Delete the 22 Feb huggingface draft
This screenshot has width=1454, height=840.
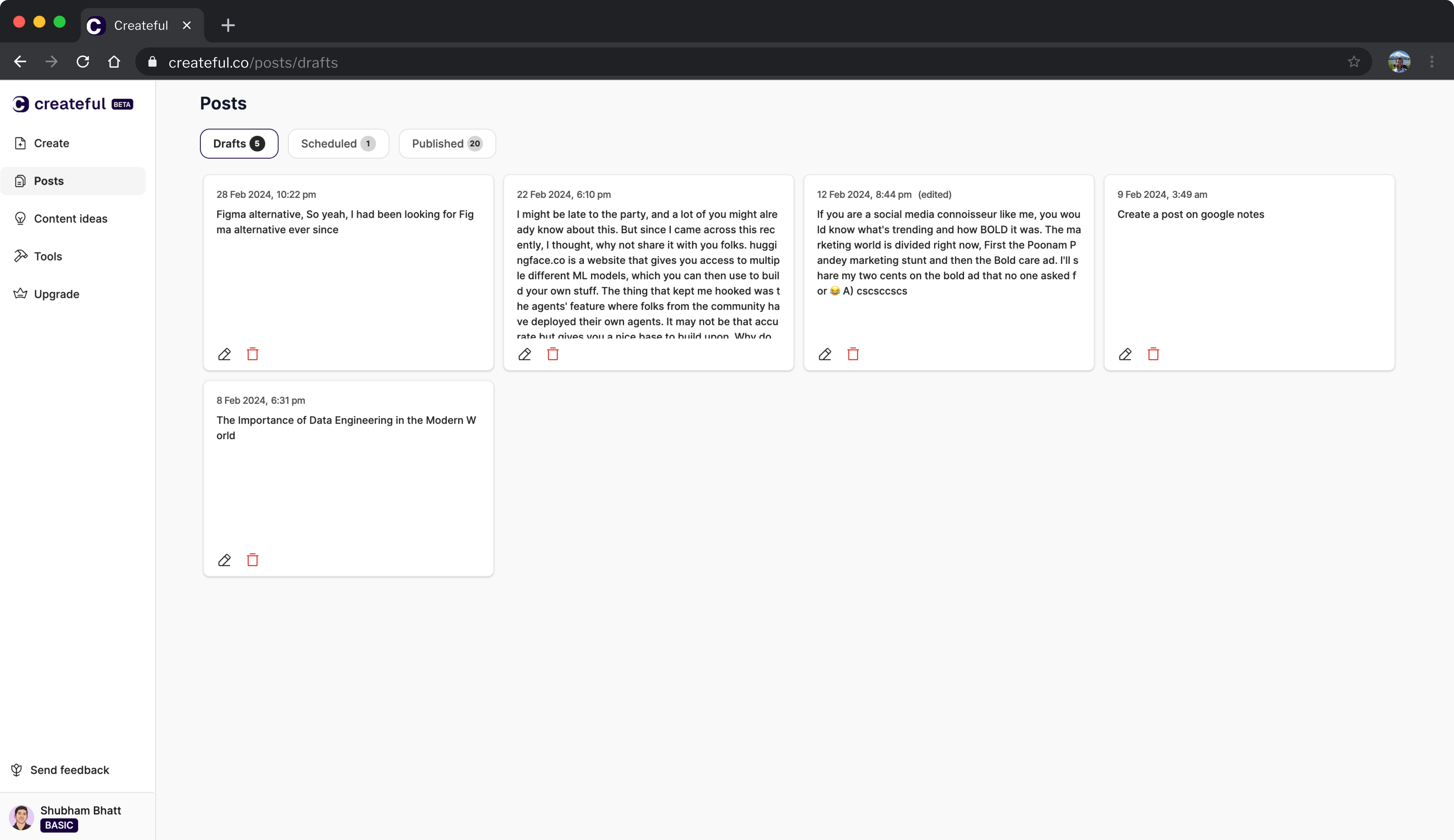(x=553, y=354)
